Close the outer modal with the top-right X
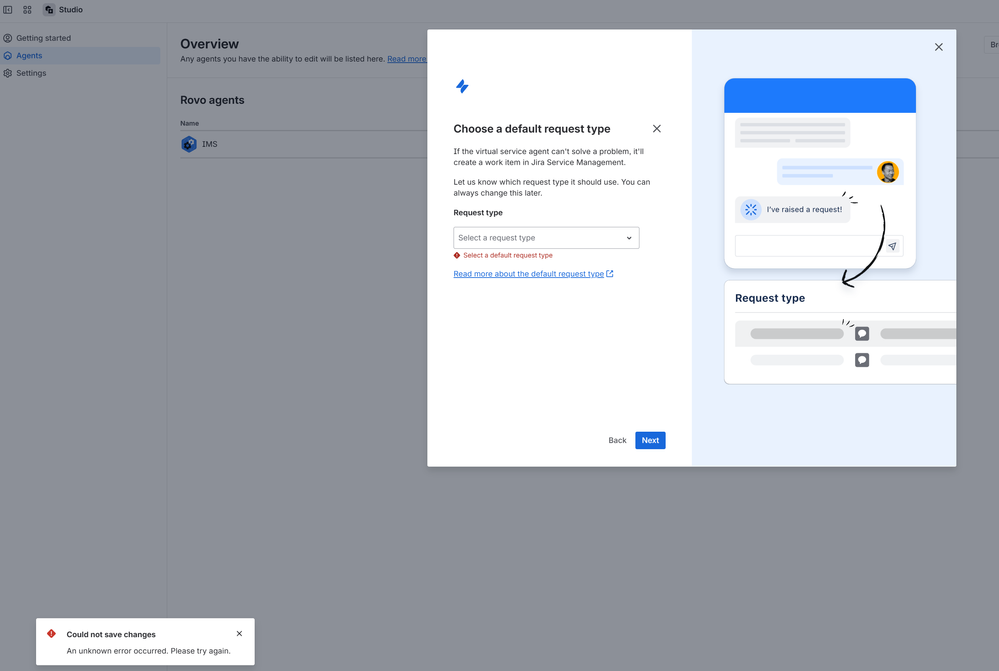Image resolution: width=999 pixels, height=671 pixels. pyautogui.click(x=938, y=47)
